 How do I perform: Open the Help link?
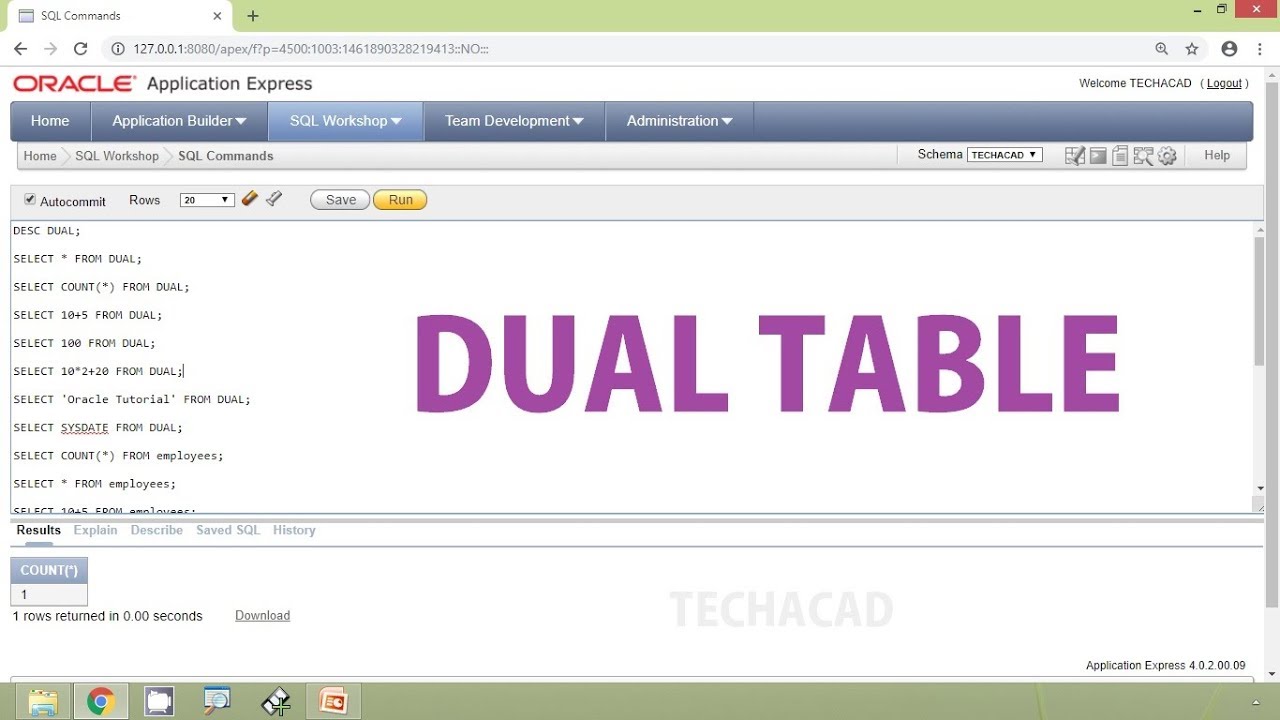[1217, 155]
